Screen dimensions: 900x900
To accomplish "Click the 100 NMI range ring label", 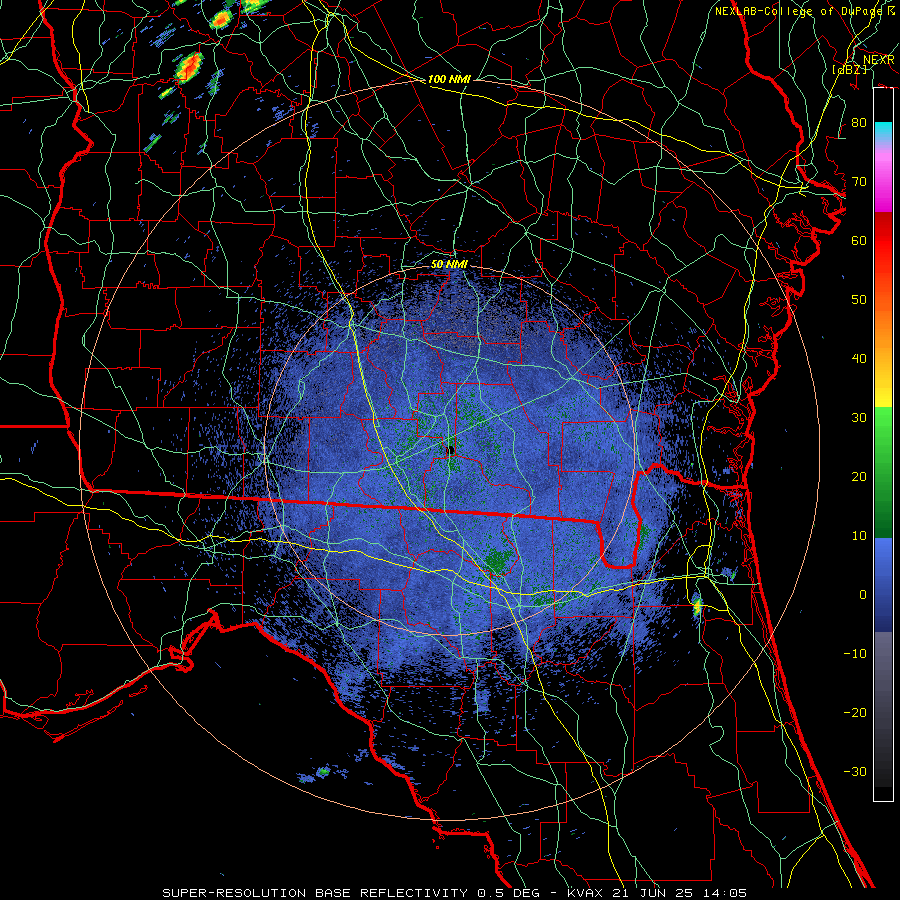I will click(449, 79).
